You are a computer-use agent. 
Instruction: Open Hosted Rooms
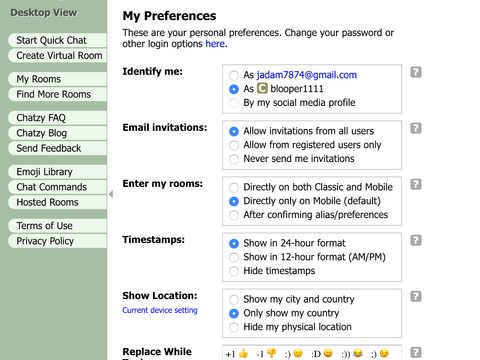coord(57,202)
